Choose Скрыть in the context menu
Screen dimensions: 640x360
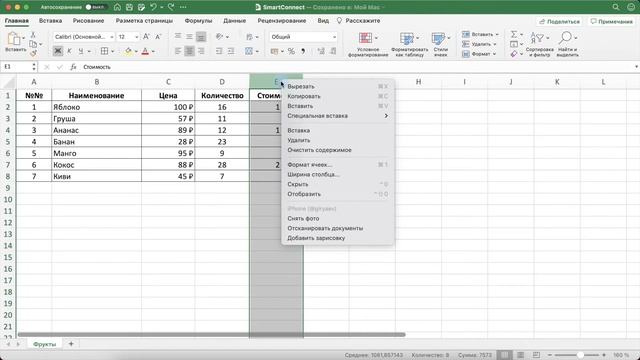298,184
